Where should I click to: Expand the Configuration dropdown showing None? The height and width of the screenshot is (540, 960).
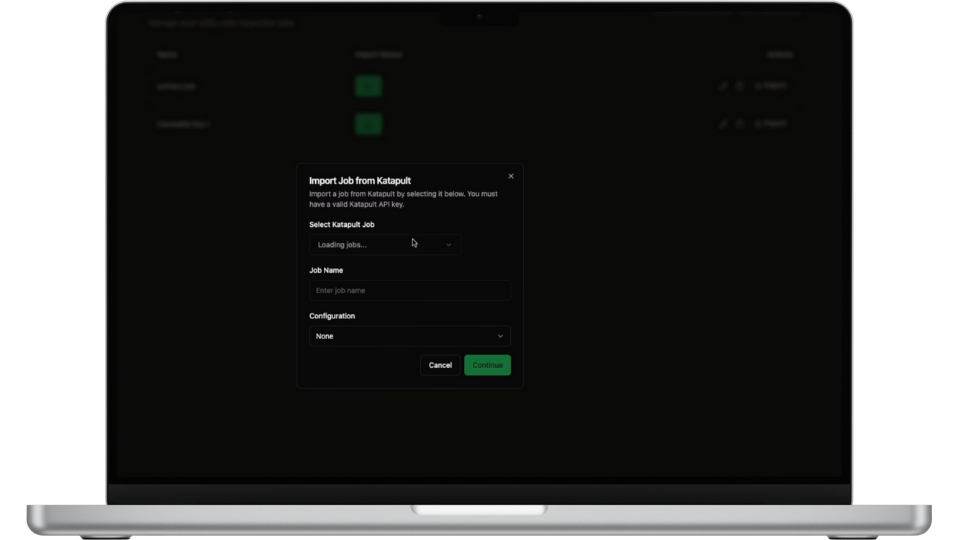[410, 336]
